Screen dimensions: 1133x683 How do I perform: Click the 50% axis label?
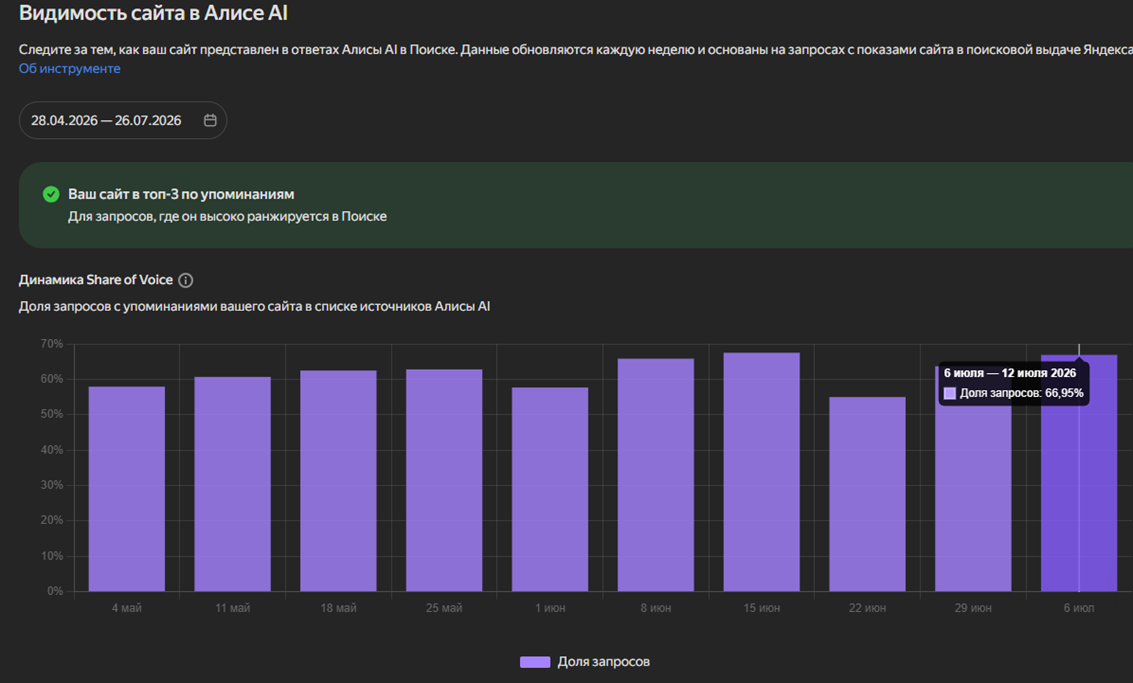[51, 414]
